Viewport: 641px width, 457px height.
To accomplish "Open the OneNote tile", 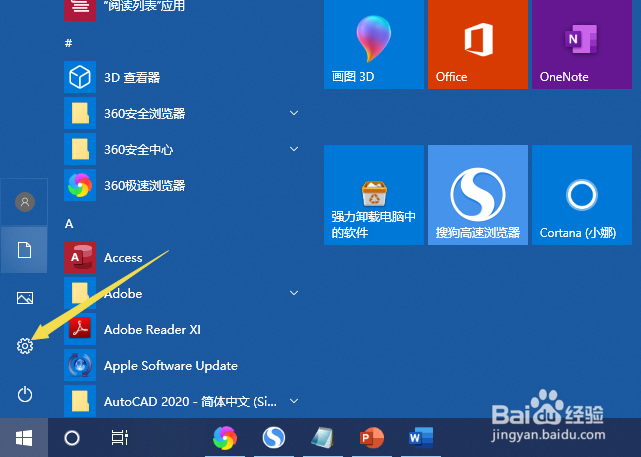I will pyautogui.click(x=582, y=44).
